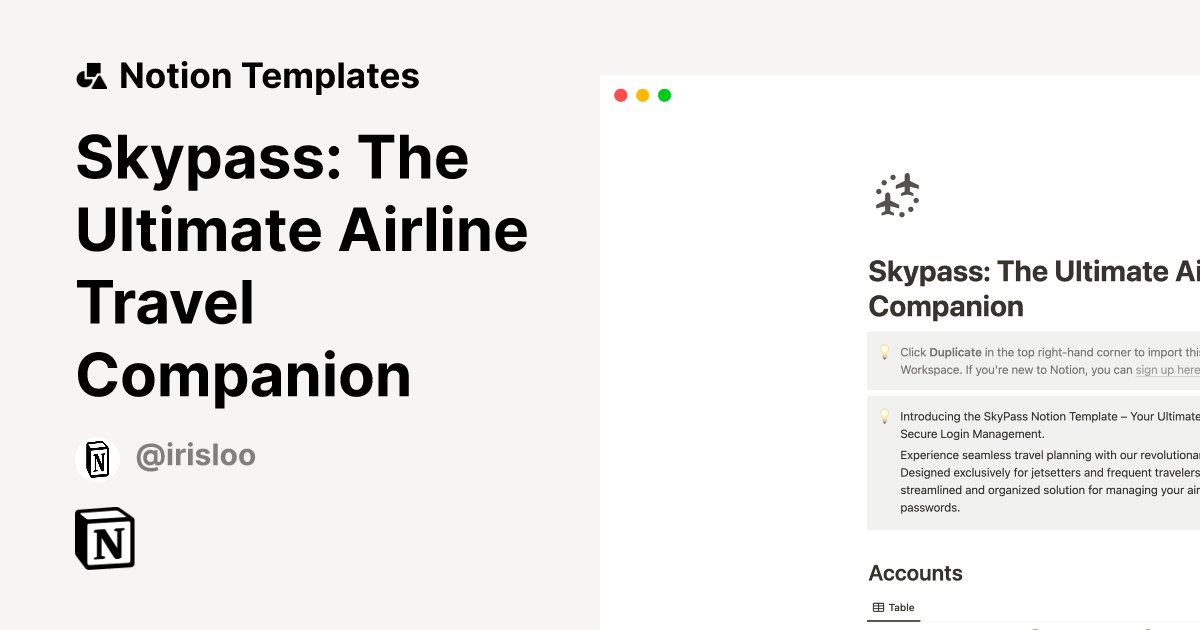Select the table icon next to the Table view label
This screenshot has width=1200, height=630.
878,607
